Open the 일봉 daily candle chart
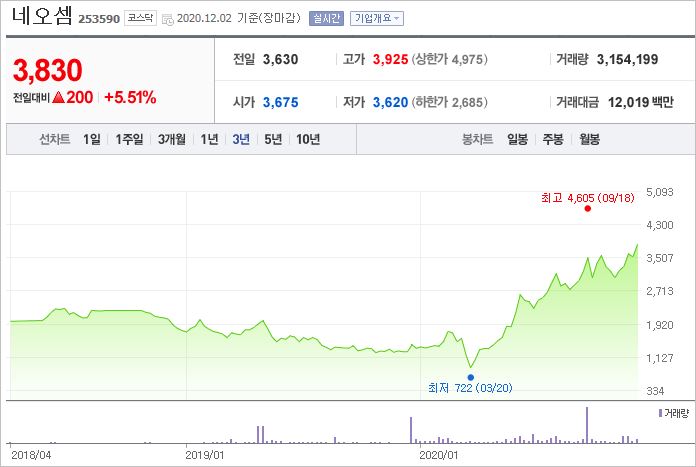696x467 pixels. click(x=518, y=139)
